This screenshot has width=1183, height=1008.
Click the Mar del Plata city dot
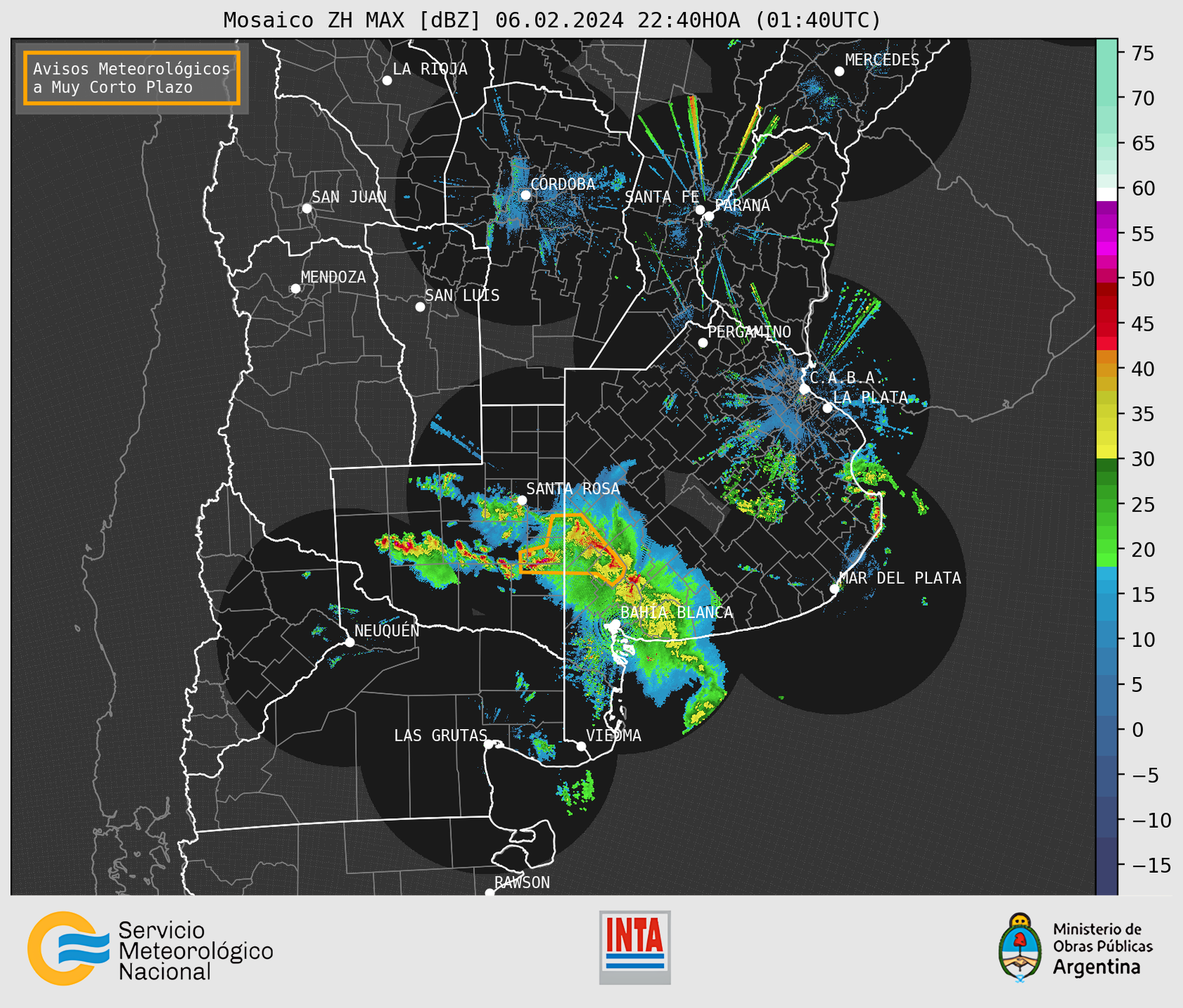[834, 589]
